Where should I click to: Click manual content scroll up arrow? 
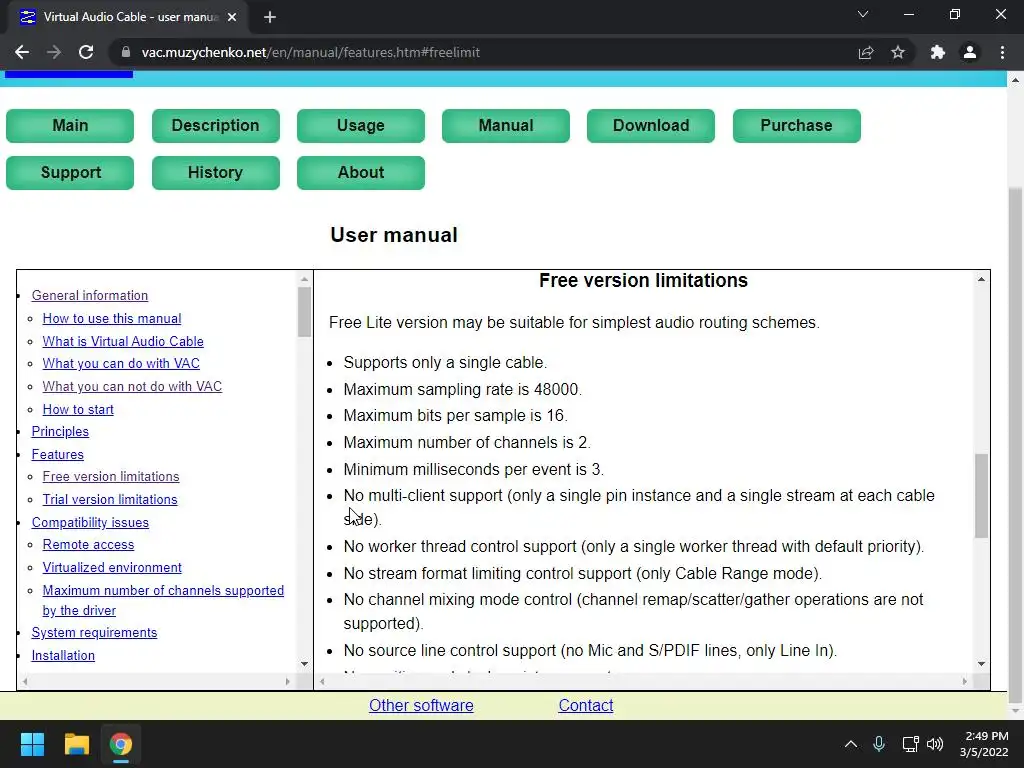(x=981, y=279)
